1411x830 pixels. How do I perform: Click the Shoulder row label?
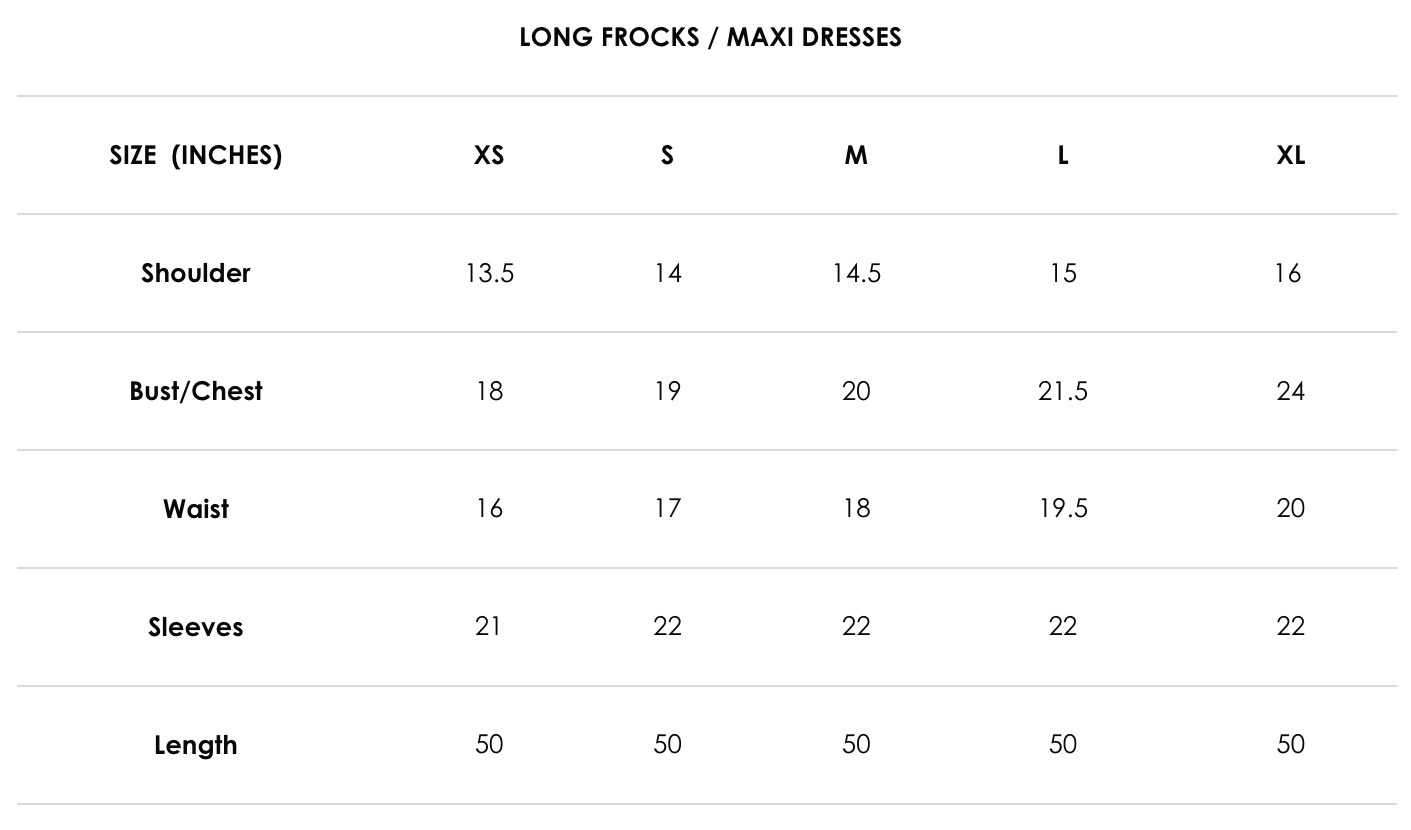click(196, 273)
